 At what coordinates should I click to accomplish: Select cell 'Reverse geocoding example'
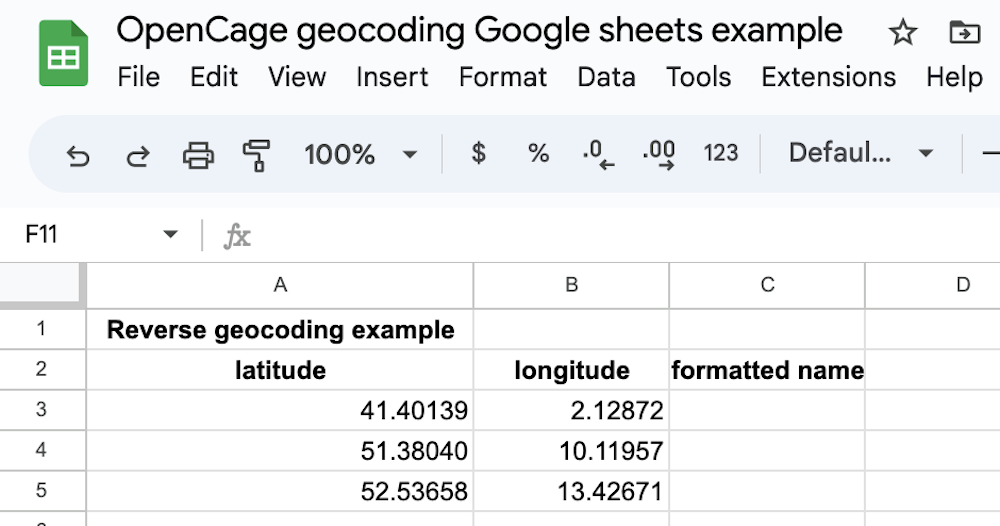pos(280,329)
